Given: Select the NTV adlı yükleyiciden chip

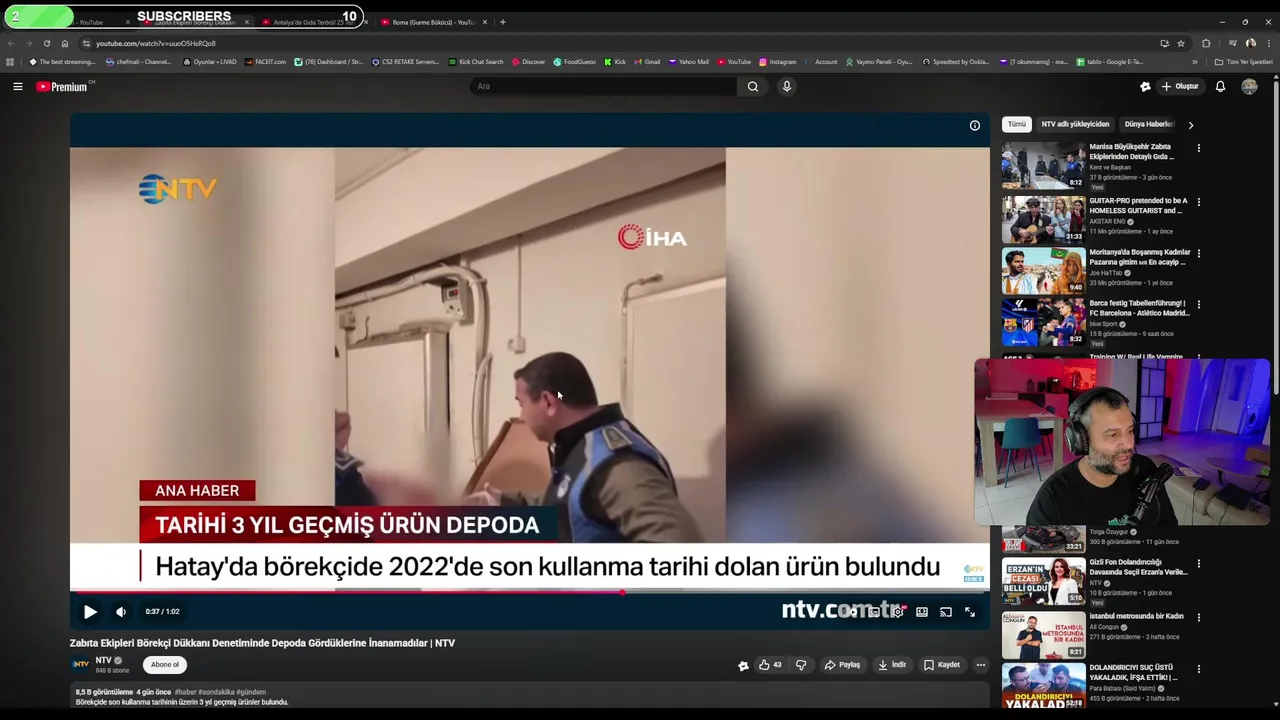Looking at the screenshot, I should [1075, 125].
